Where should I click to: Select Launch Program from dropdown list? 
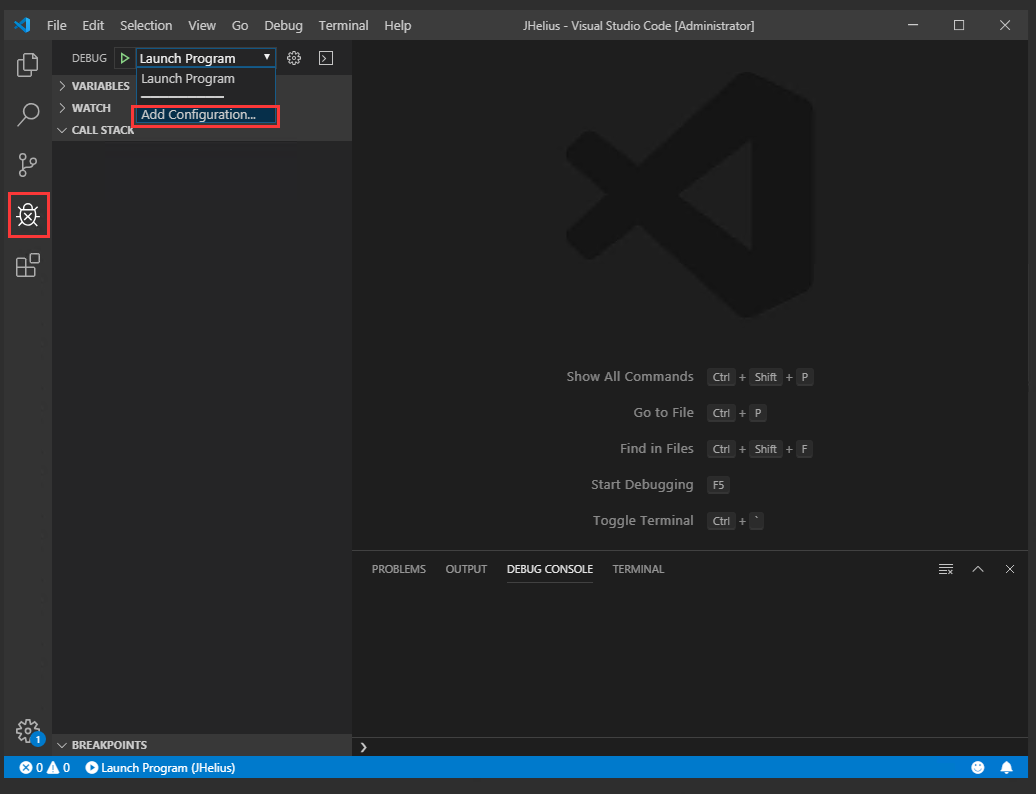pos(205,79)
